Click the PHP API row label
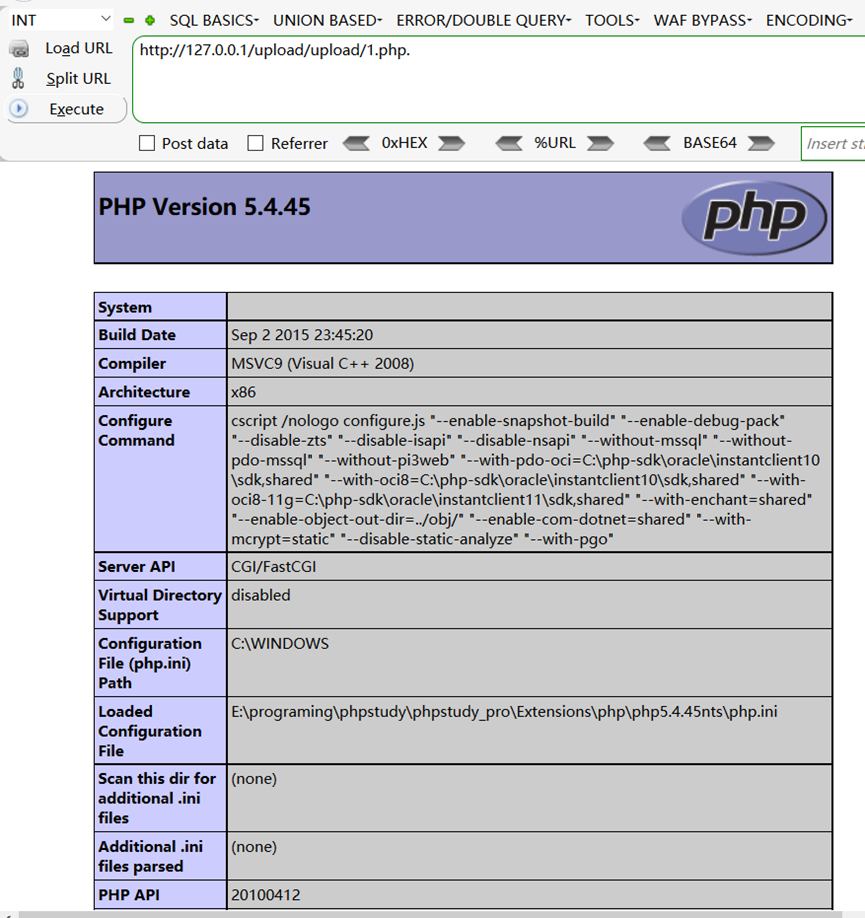865x918 pixels. (x=129, y=895)
